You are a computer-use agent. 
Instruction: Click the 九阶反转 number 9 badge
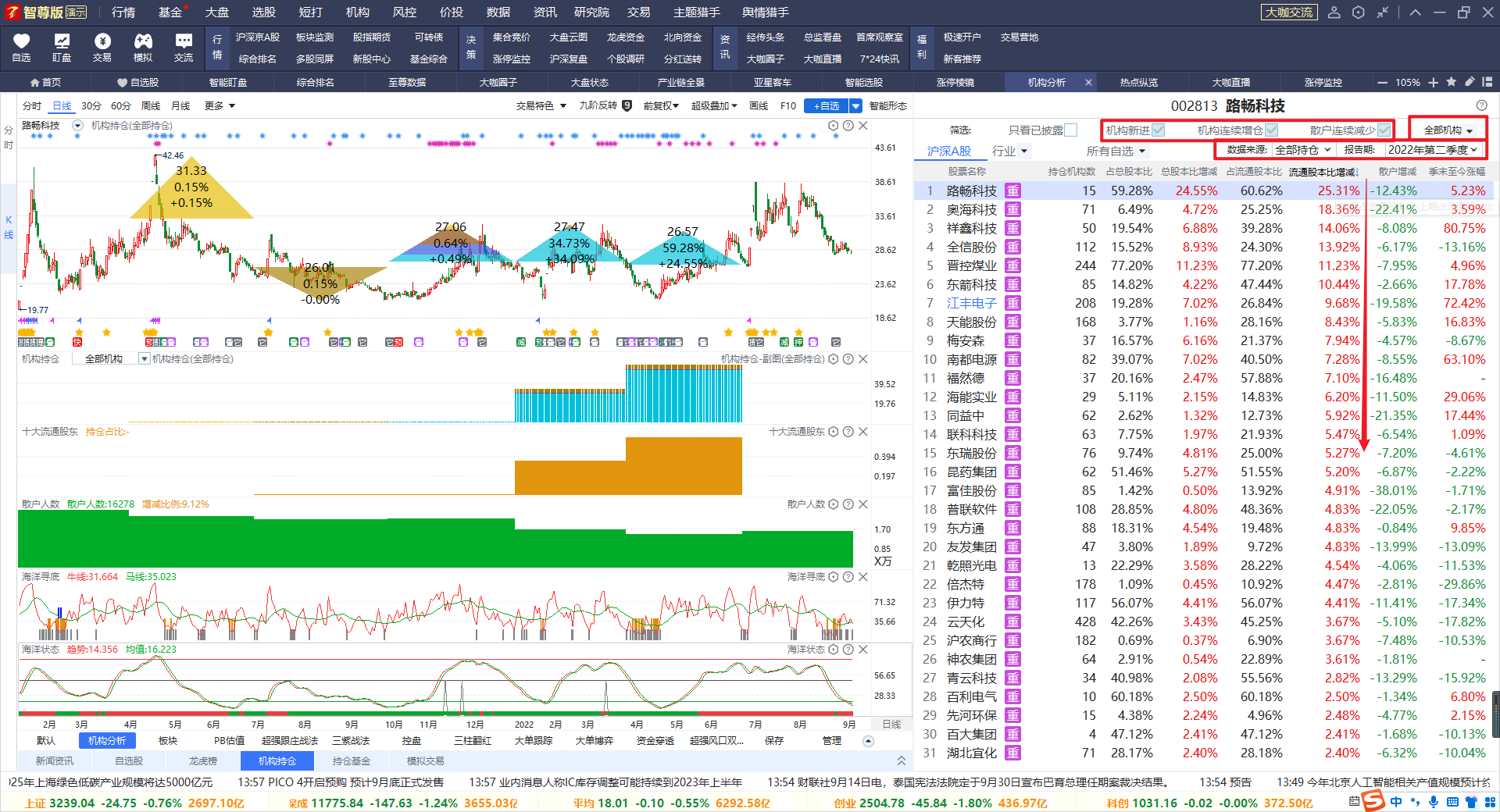click(x=627, y=105)
